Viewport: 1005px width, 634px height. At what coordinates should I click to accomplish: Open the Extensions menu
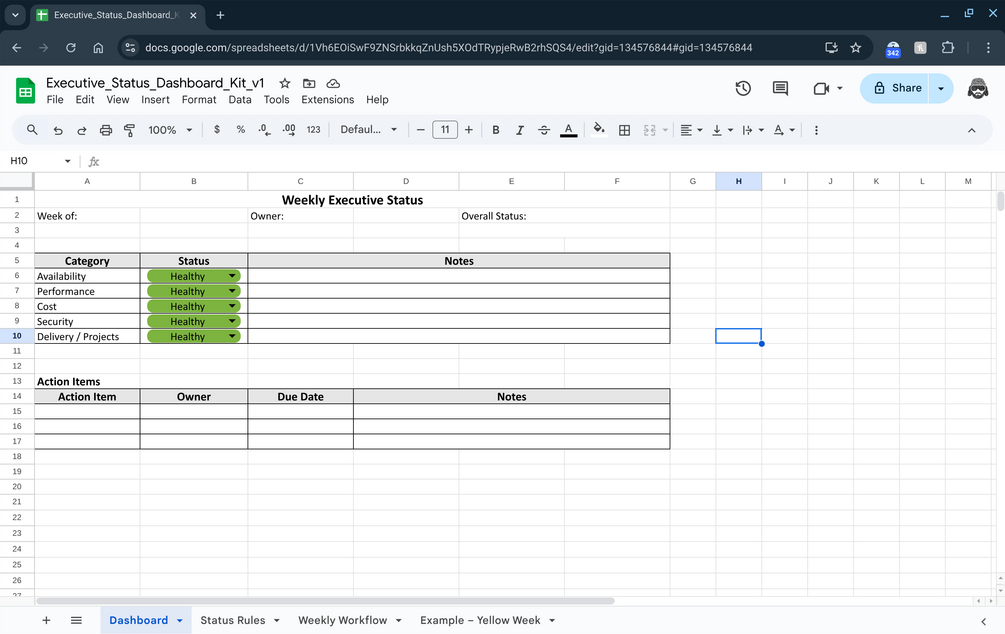pos(328,99)
